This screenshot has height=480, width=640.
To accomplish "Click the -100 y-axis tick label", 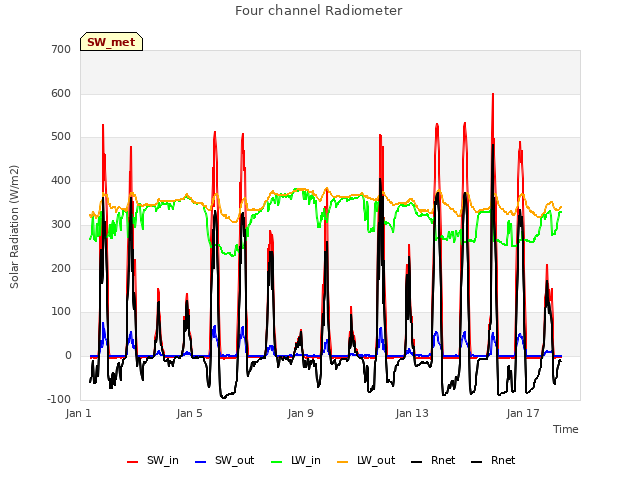I will [59, 399].
